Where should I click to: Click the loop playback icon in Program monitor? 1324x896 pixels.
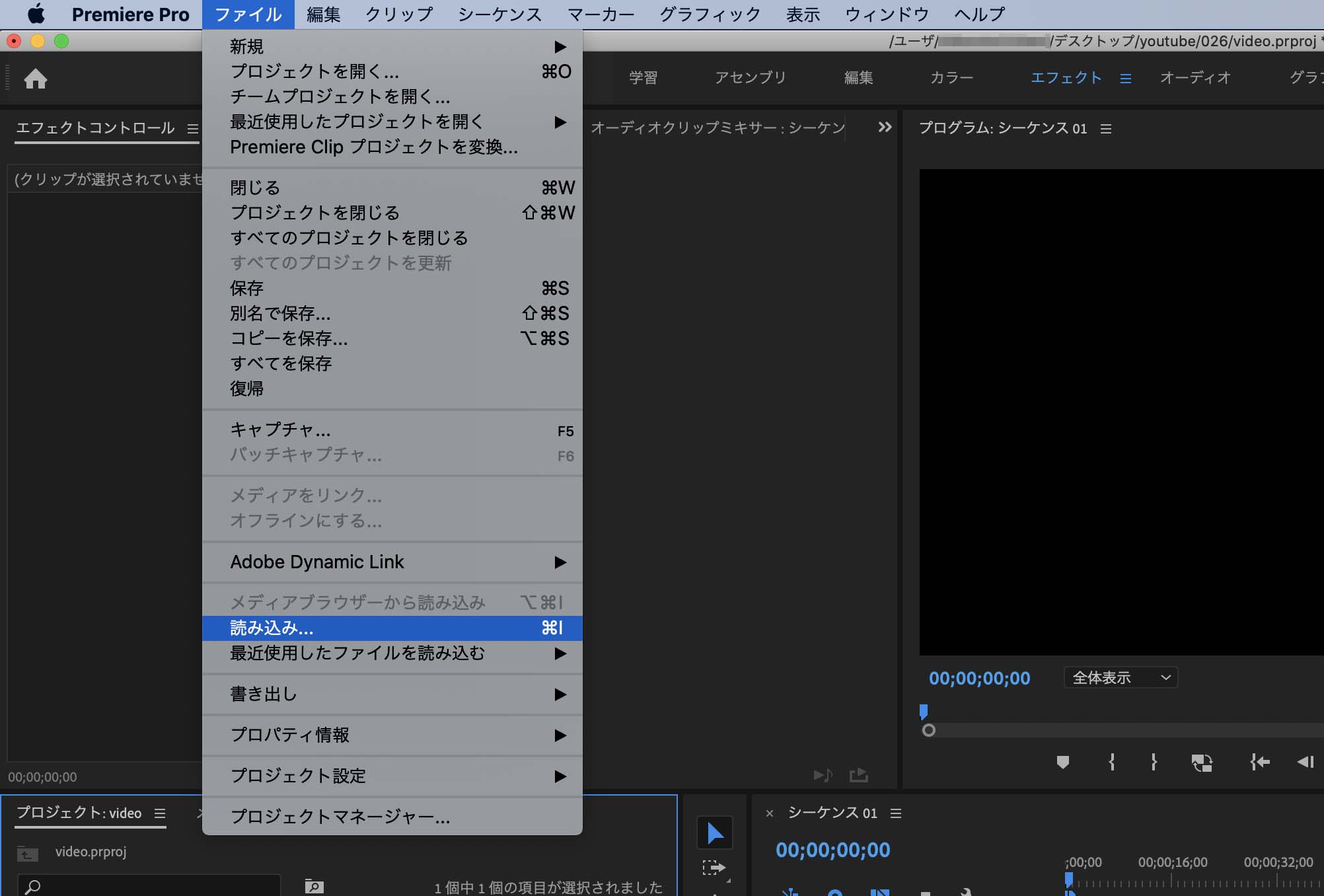1202,763
